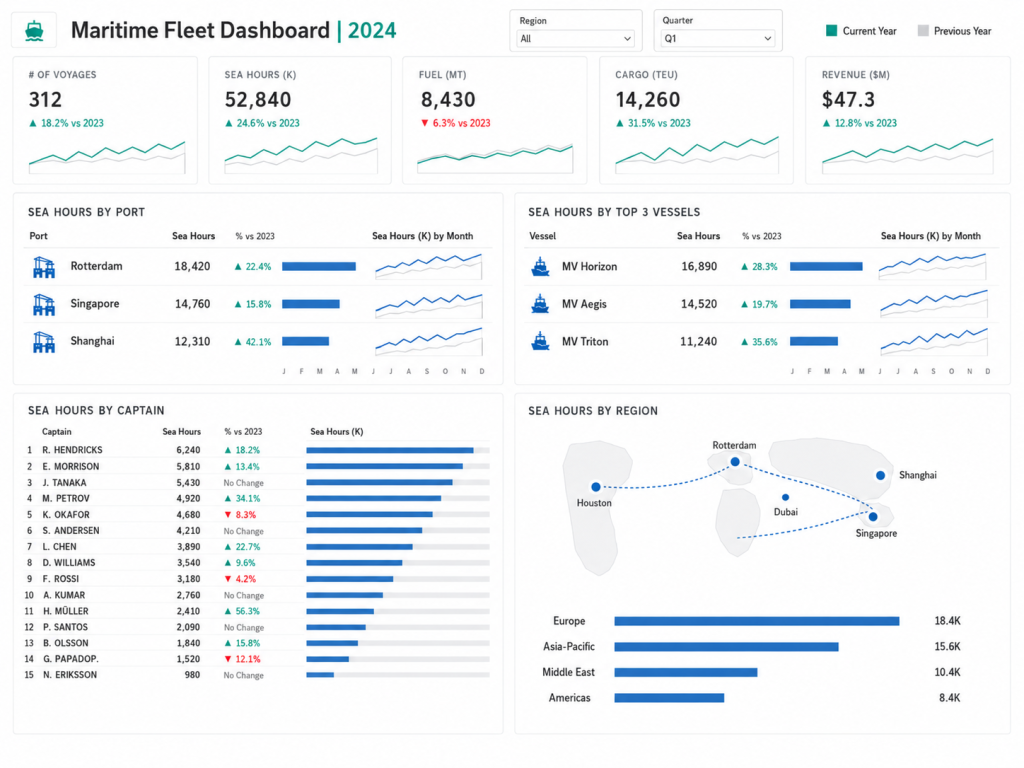Click F. ROSSI sea hours 3,180
This screenshot has height=768, width=1024.
[x=188, y=579]
